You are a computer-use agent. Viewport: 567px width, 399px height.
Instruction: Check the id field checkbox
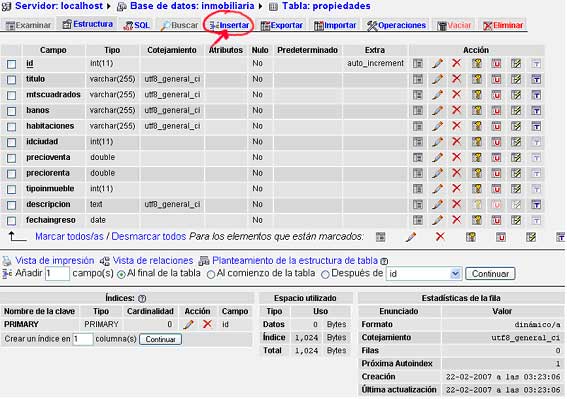[x=12, y=64]
